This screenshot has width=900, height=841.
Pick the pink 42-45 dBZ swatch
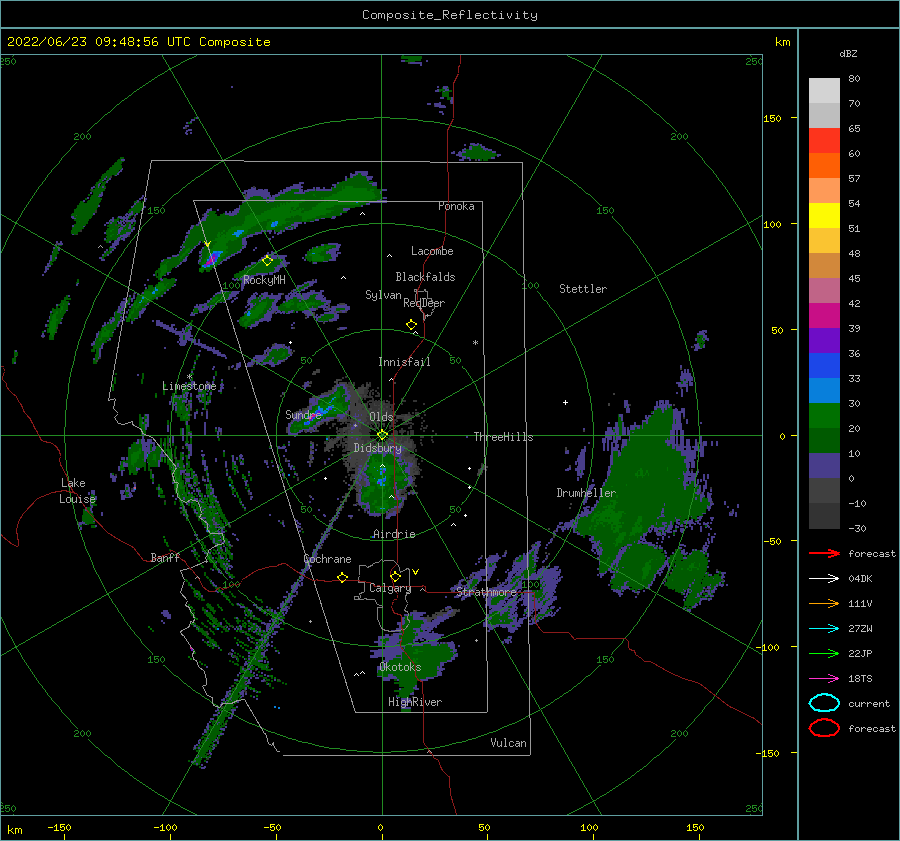coord(824,290)
